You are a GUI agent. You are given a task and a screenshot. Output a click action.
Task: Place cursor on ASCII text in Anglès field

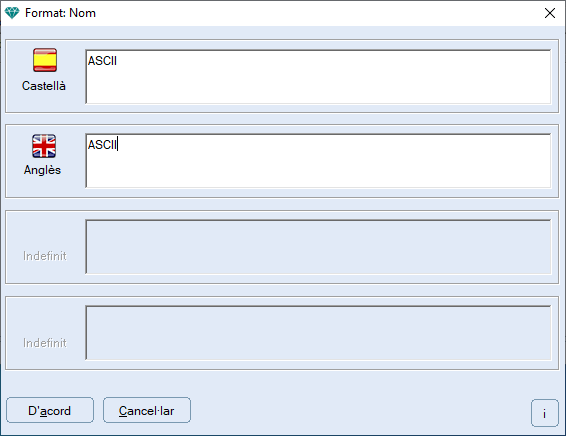[x=102, y=145]
